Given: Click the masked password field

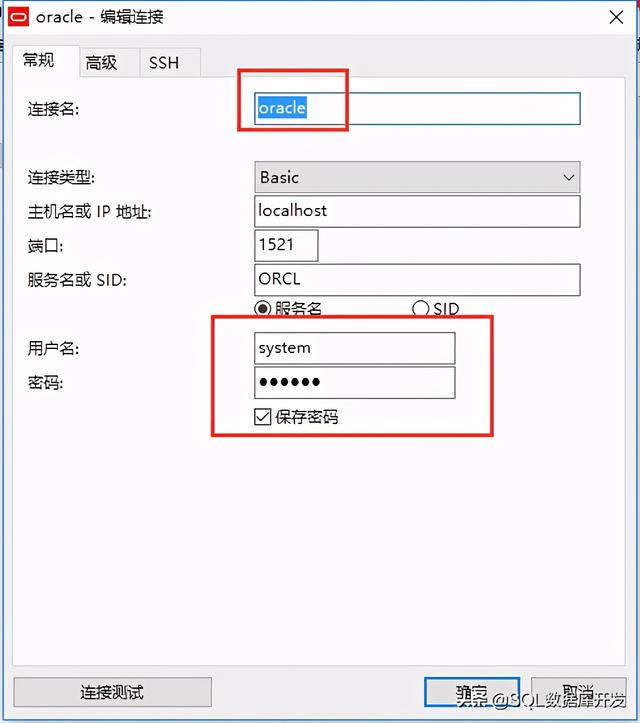Looking at the screenshot, I should click(355, 383).
